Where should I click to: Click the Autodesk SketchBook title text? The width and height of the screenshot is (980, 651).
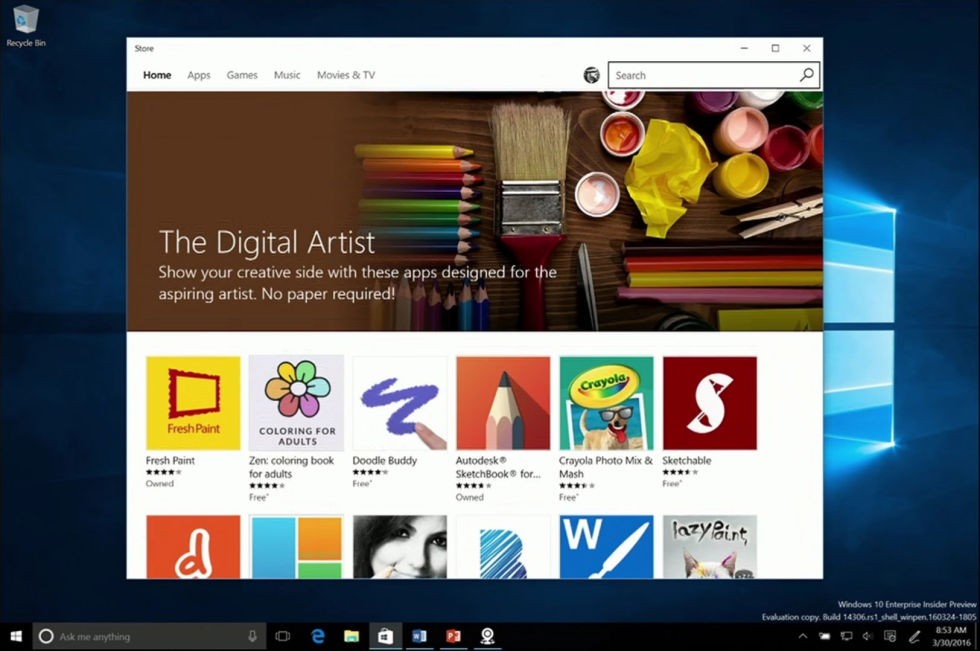(498, 467)
